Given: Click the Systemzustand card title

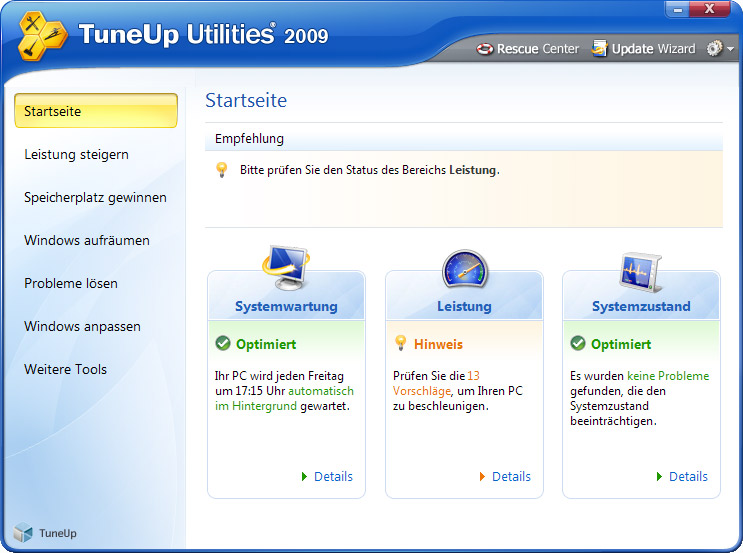Looking at the screenshot, I should [641, 306].
